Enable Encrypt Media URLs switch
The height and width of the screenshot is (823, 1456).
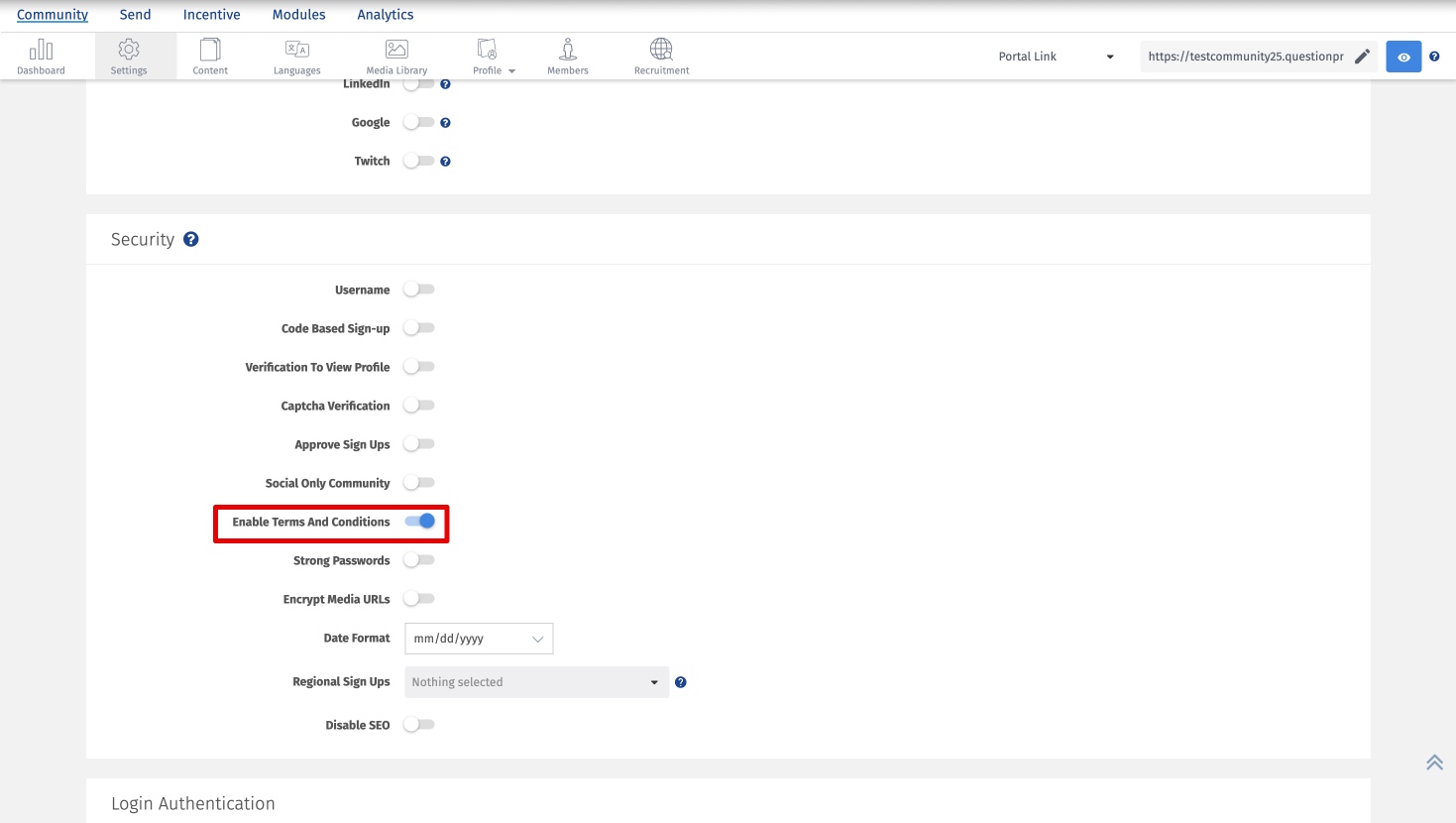point(419,599)
